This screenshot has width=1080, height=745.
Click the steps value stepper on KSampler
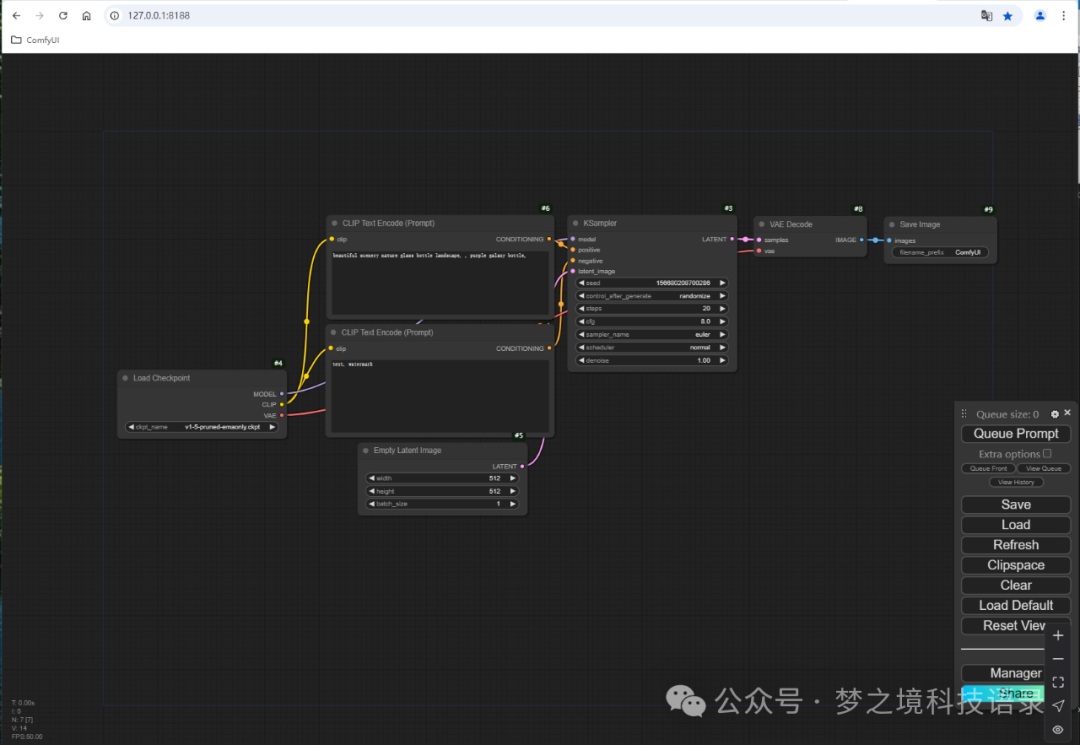click(722, 309)
